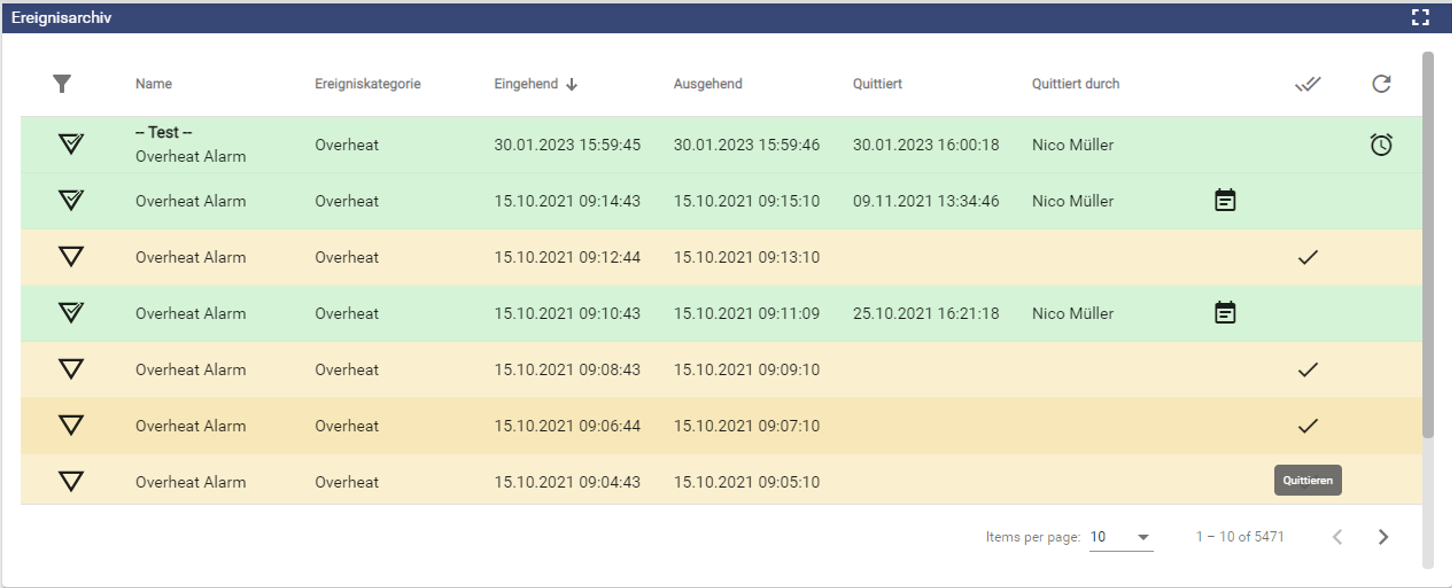Click the Ausgehend column header
This screenshot has width=1452, height=588.
point(708,84)
